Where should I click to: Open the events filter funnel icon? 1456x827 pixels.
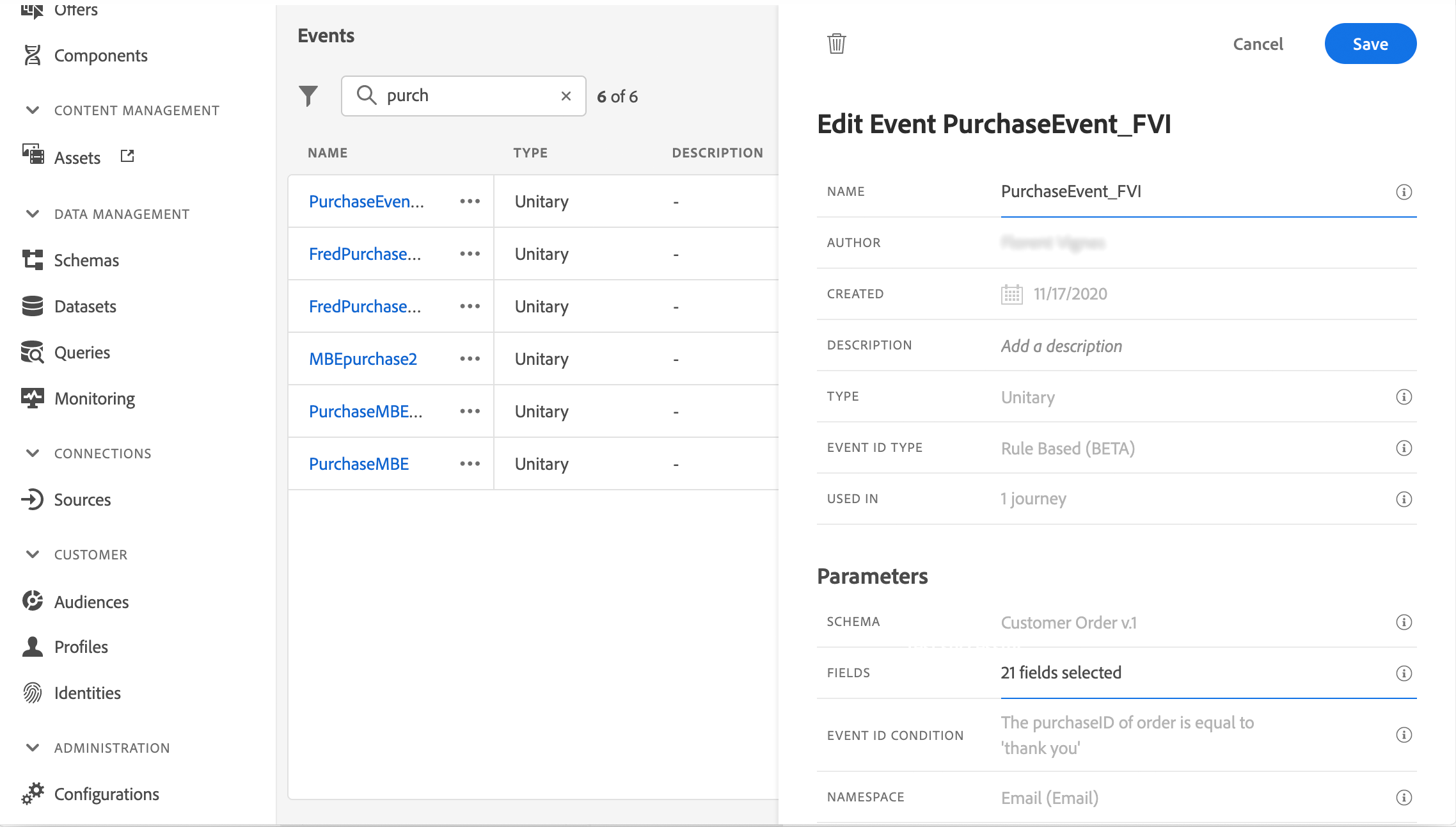pyautogui.click(x=308, y=96)
